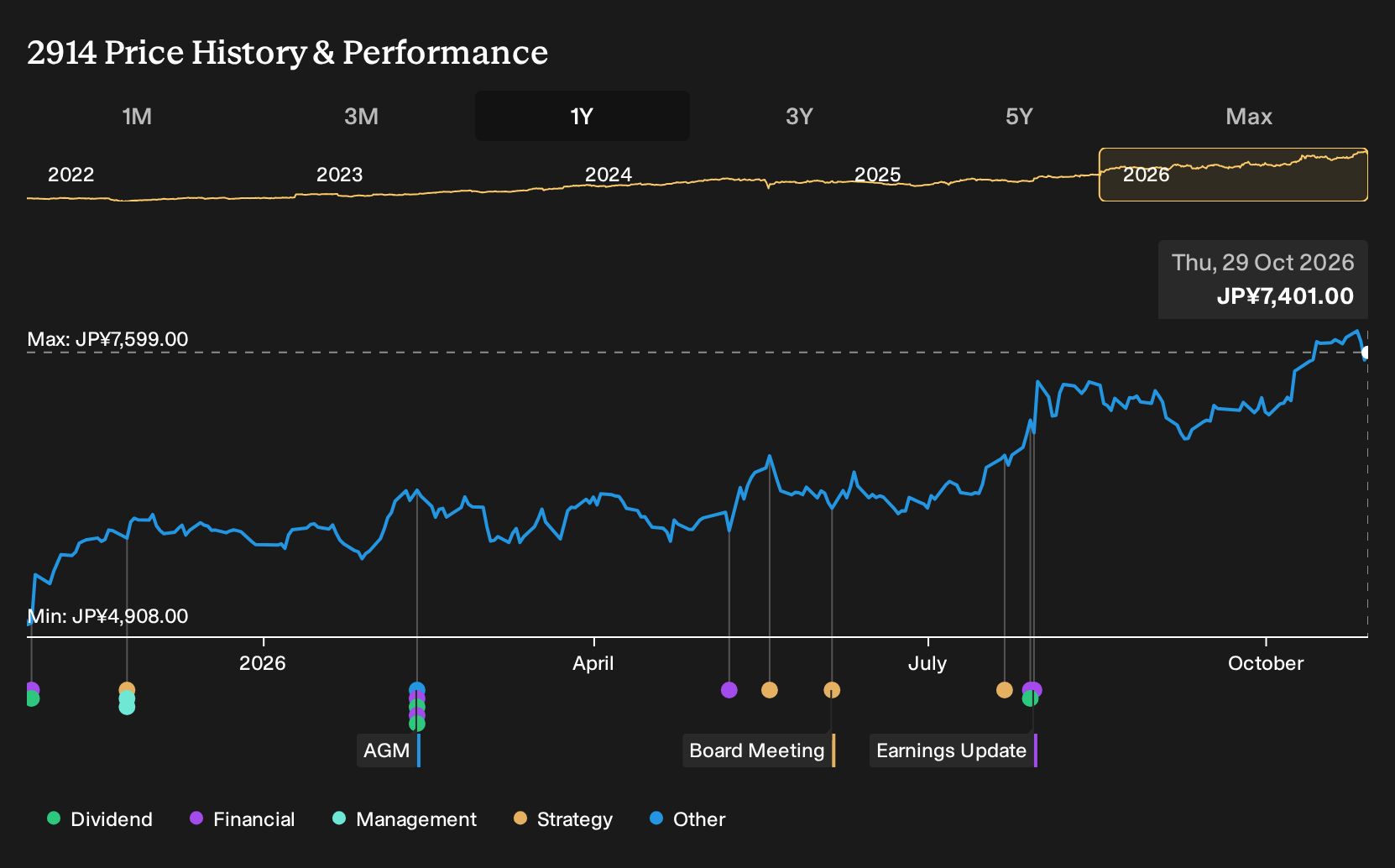Select the 1M time range tab
Image resolution: width=1395 pixels, height=868 pixels.
click(x=137, y=116)
